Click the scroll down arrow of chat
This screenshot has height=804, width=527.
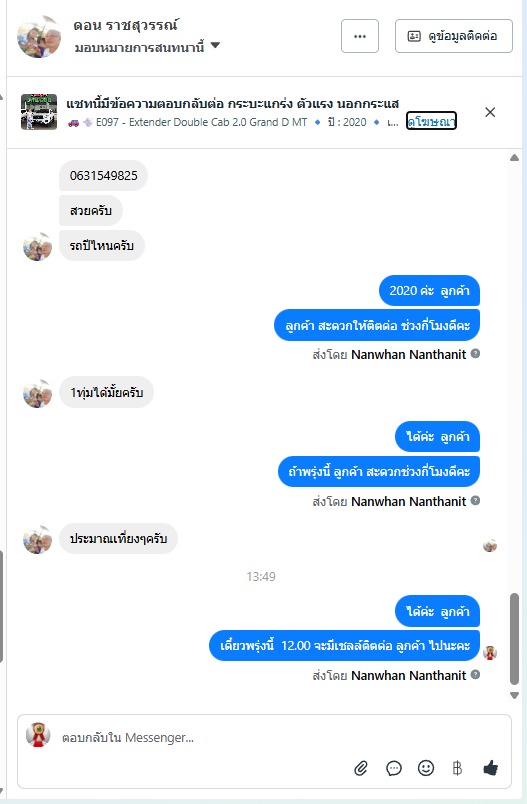point(514,696)
